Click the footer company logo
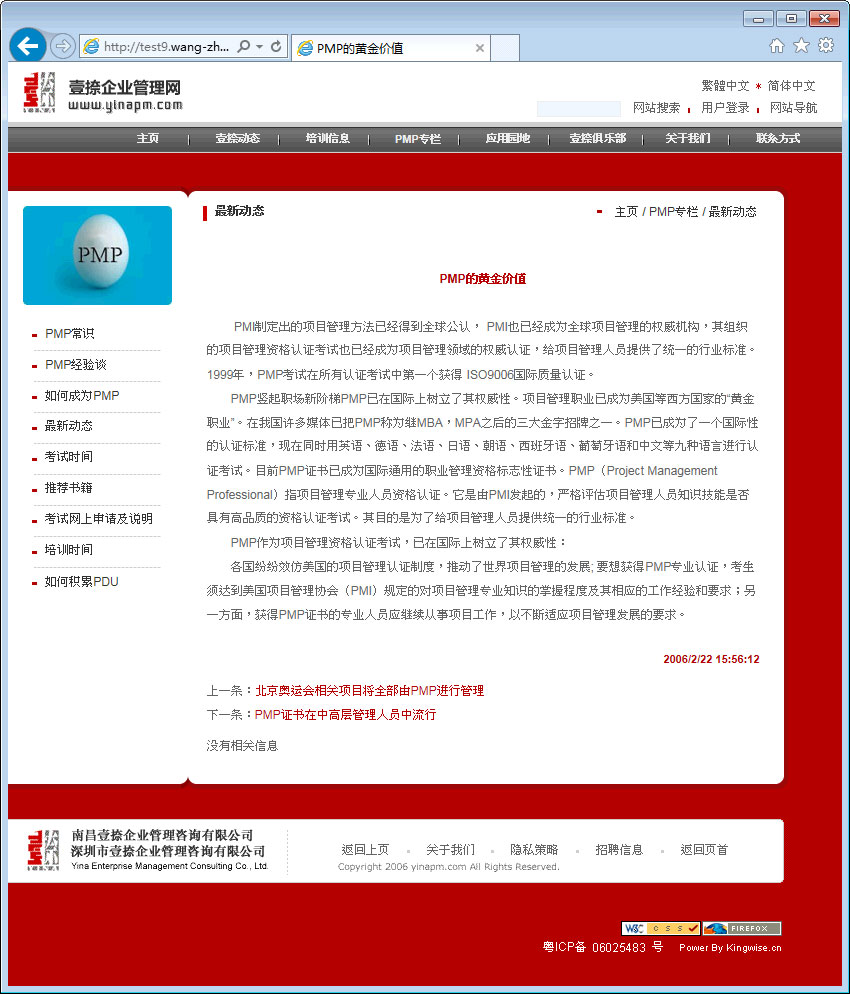Viewport: 850px width, 994px height. pyautogui.click(x=42, y=850)
